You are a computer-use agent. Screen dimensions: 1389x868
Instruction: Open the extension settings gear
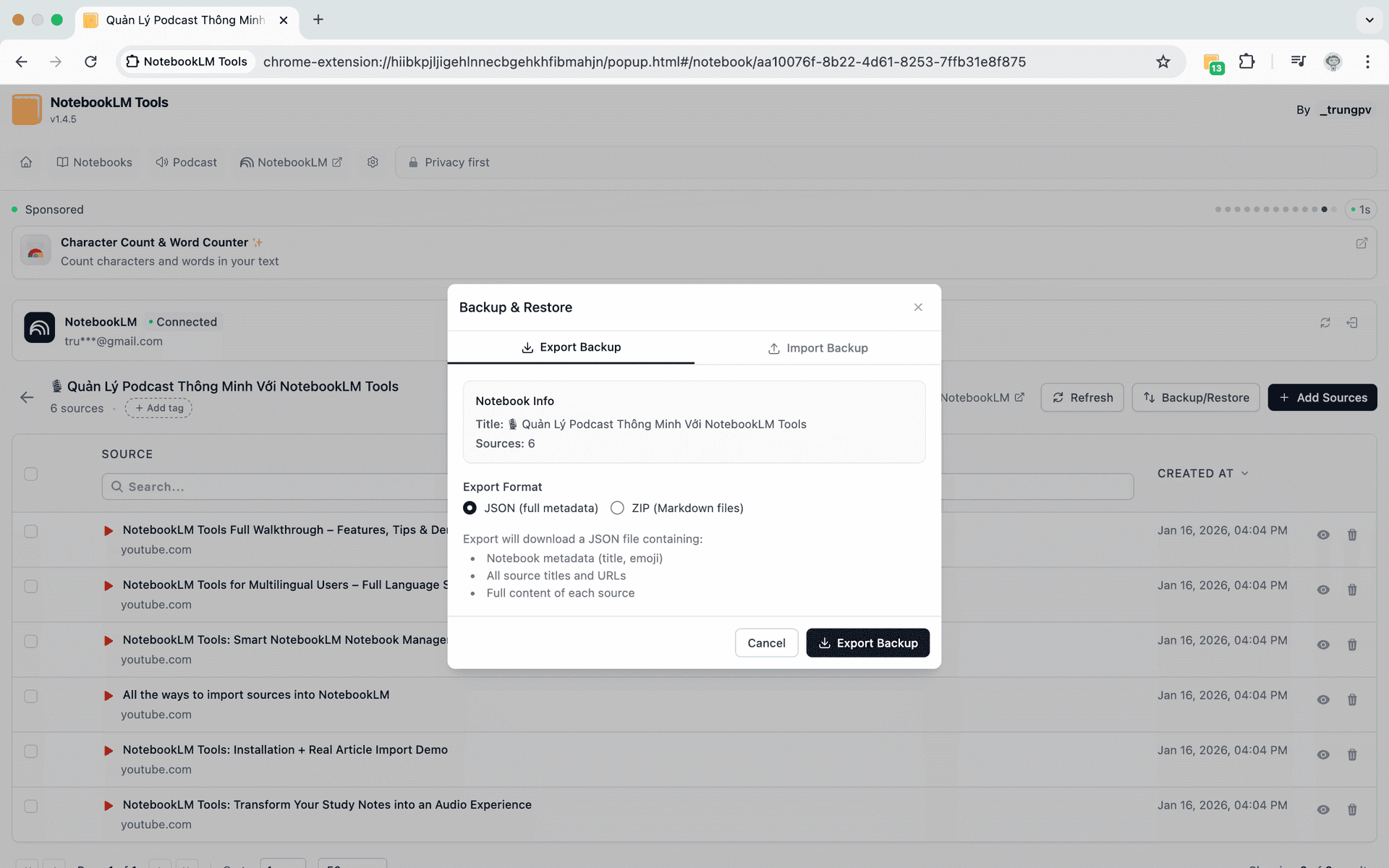(x=373, y=162)
